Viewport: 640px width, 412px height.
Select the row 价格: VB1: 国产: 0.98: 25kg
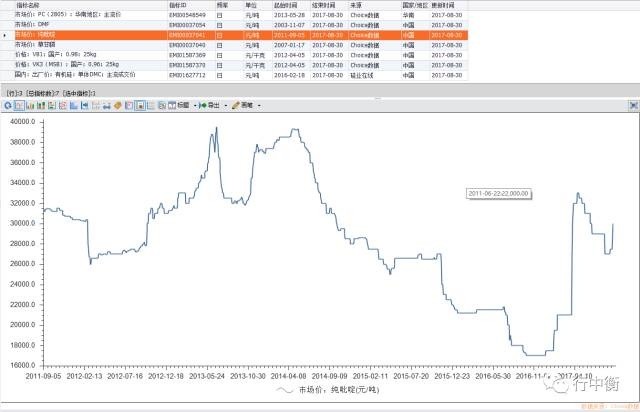(234, 55)
